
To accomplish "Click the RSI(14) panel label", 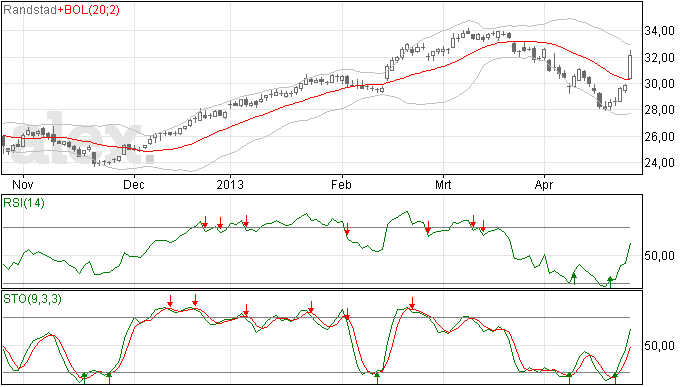I will tap(24, 203).
